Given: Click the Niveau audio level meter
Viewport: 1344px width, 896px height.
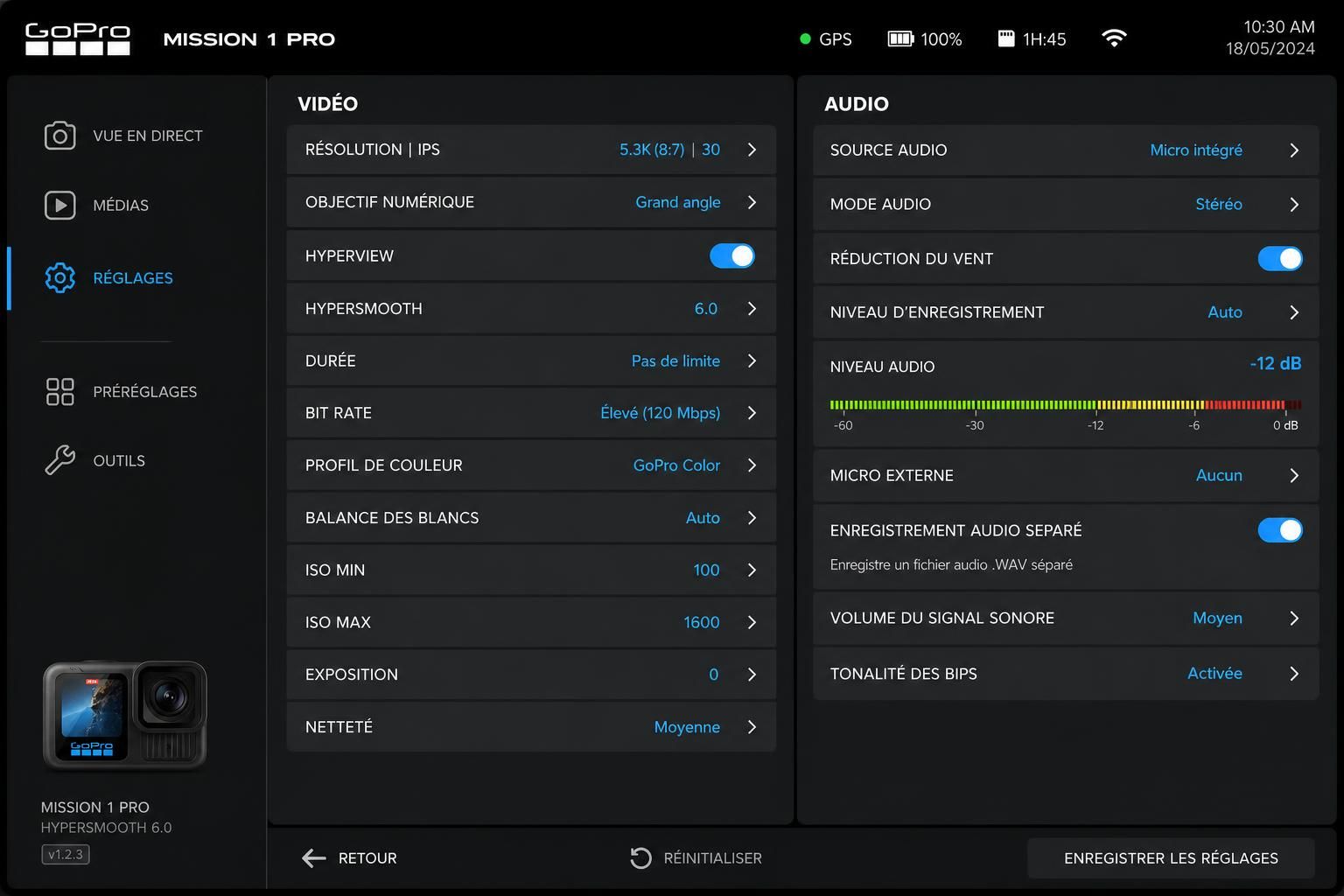Looking at the screenshot, I should point(1065,405).
